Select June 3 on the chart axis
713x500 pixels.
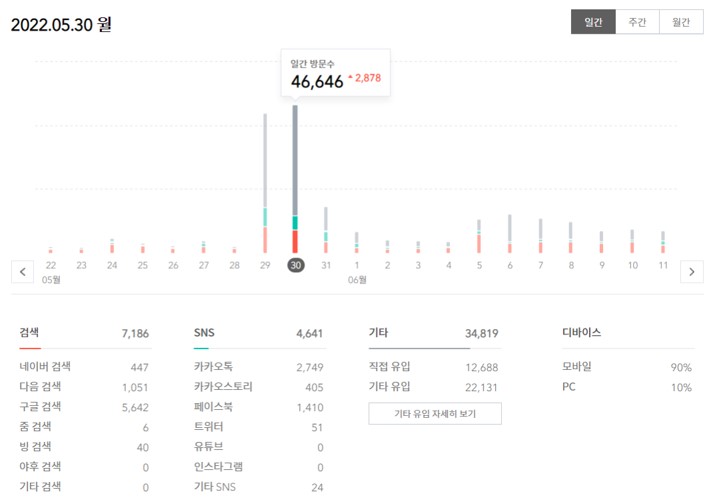pyautogui.click(x=418, y=265)
